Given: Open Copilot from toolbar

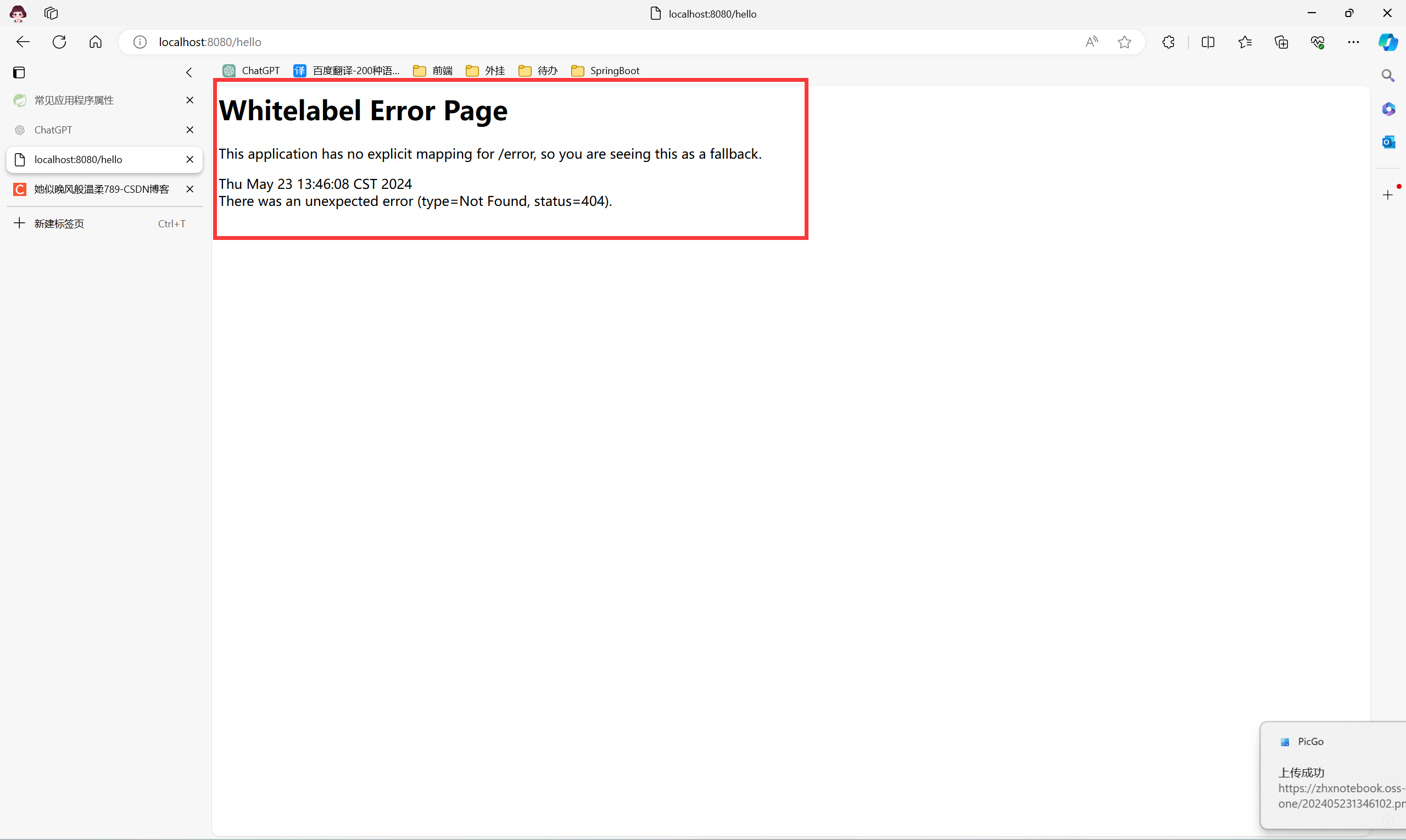Looking at the screenshot, I should [1388, 42].
